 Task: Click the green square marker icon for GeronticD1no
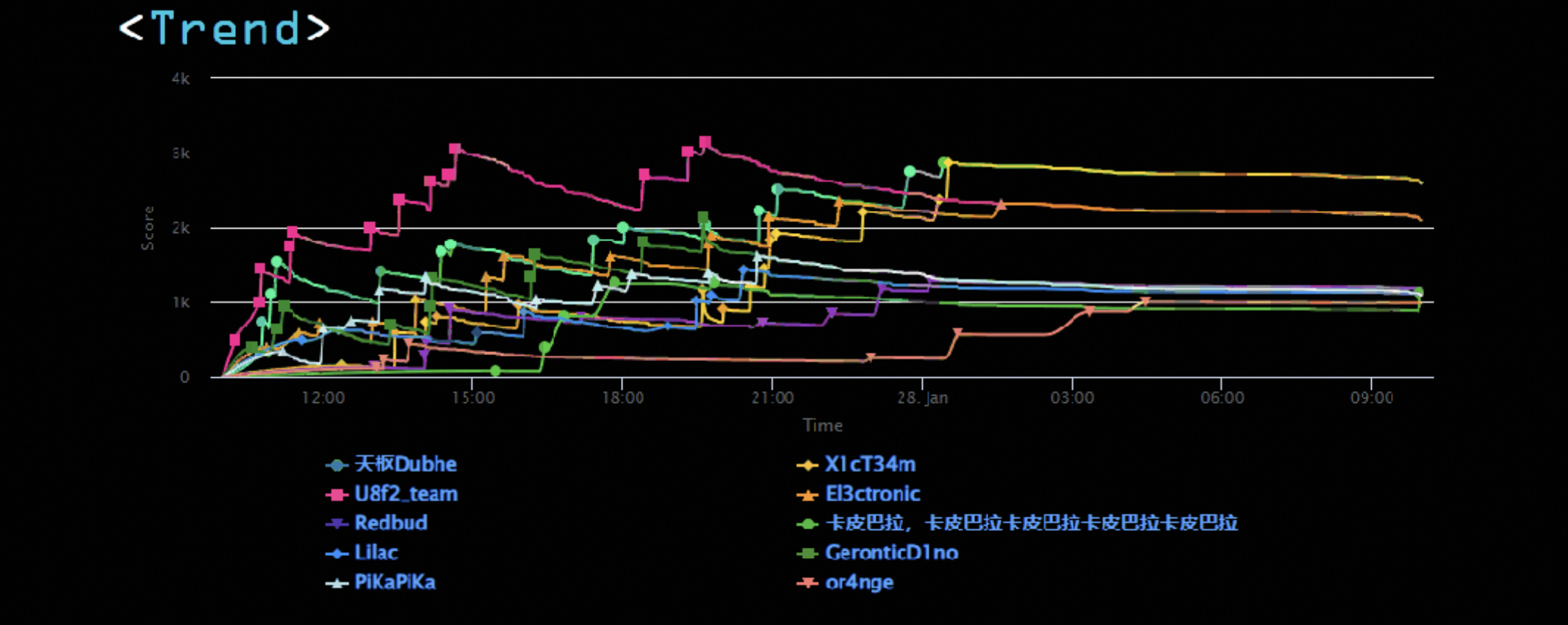point(808,554)
